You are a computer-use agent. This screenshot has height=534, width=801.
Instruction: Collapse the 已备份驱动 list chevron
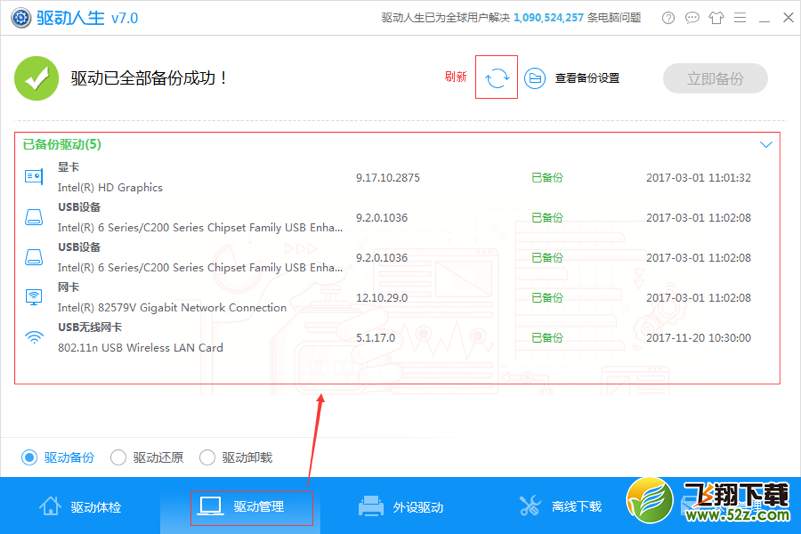click(765, 145)
